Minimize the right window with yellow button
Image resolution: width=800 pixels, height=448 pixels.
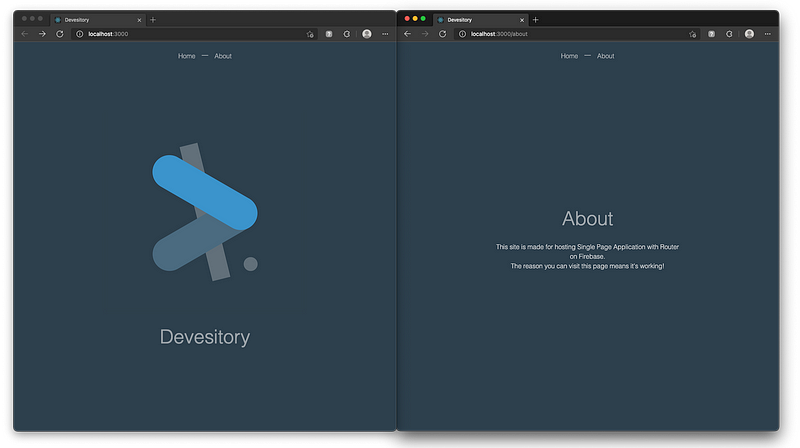[x=415, y=18]
